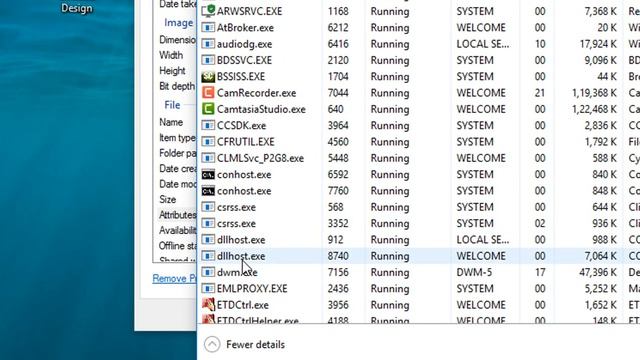
Task: Click the EMLPROXY.EXE process icon
Action: pos(208,289)
